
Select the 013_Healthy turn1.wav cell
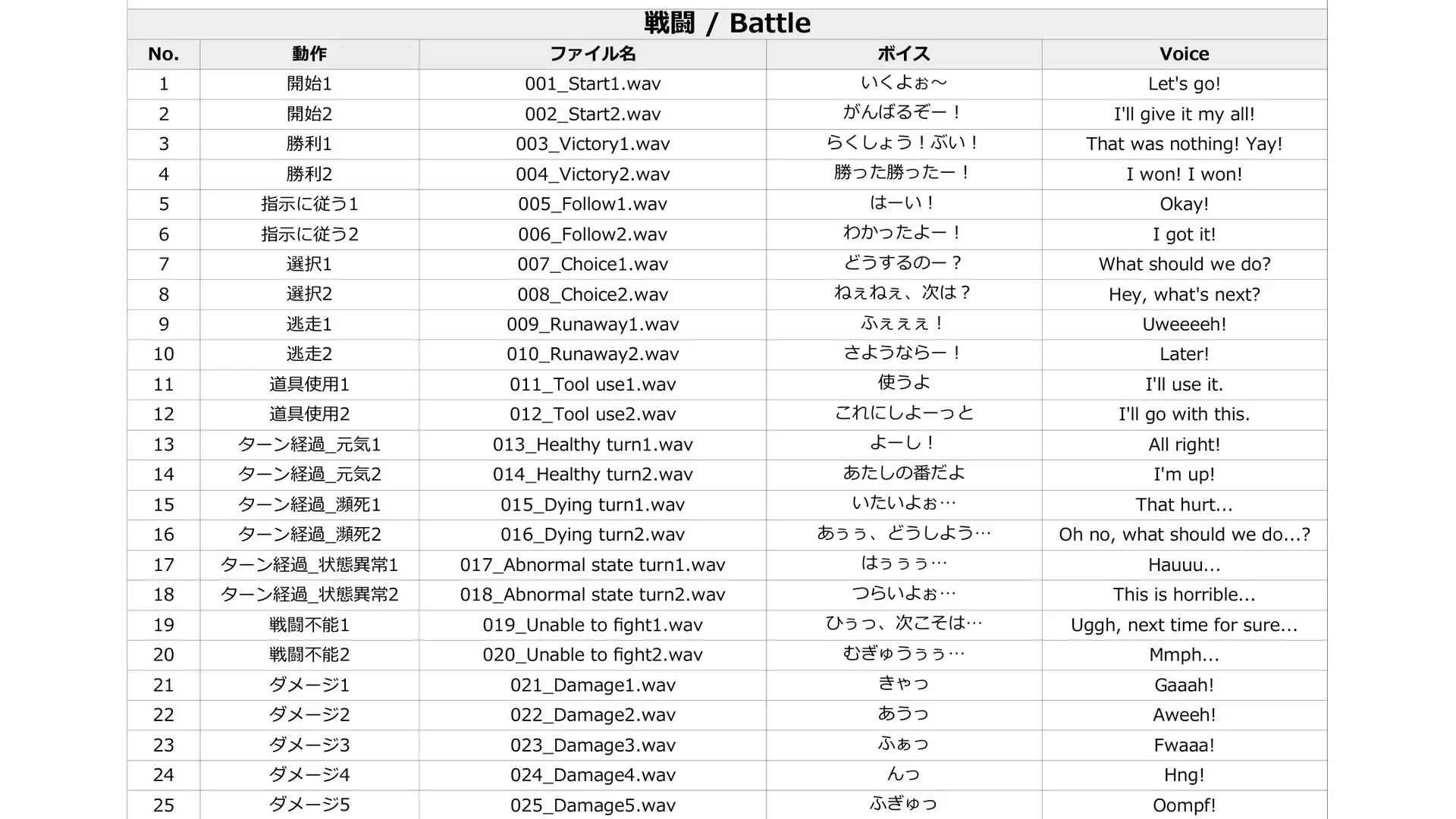click(x=593, y=444)
